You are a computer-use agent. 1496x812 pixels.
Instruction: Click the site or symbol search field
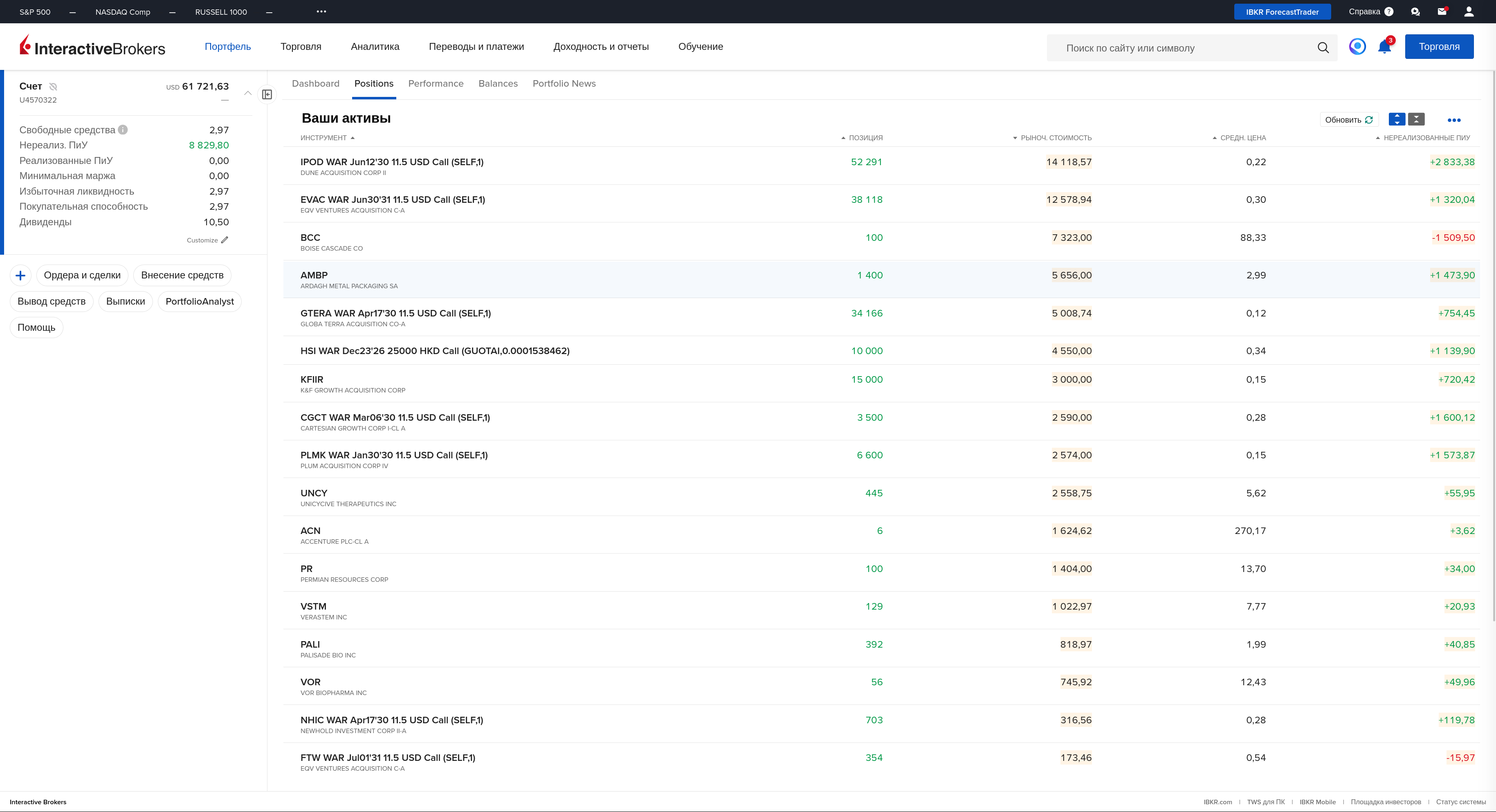pyautogui.click(x=1185, y=48)
